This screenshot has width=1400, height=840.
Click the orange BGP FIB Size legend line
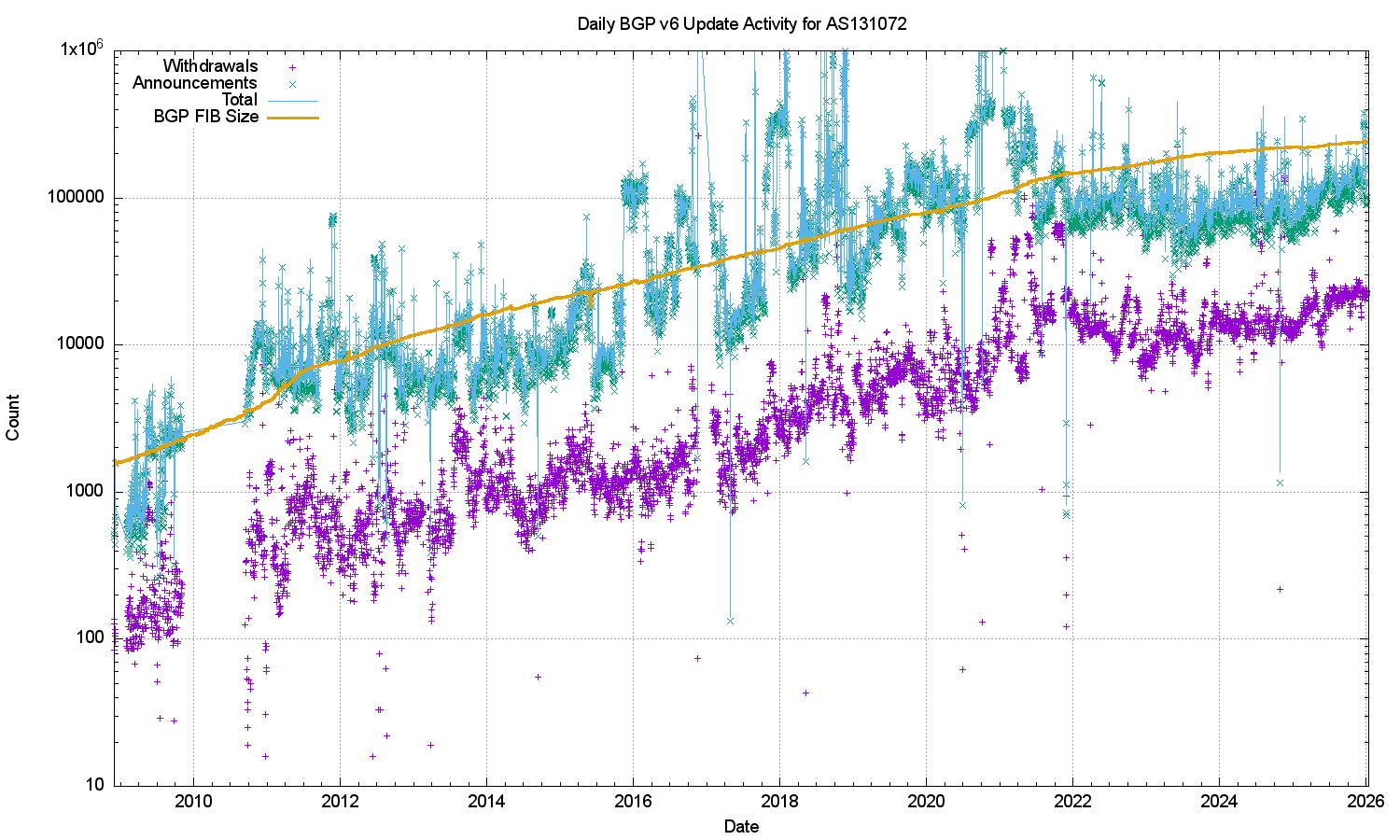click(x=293, y=118)
